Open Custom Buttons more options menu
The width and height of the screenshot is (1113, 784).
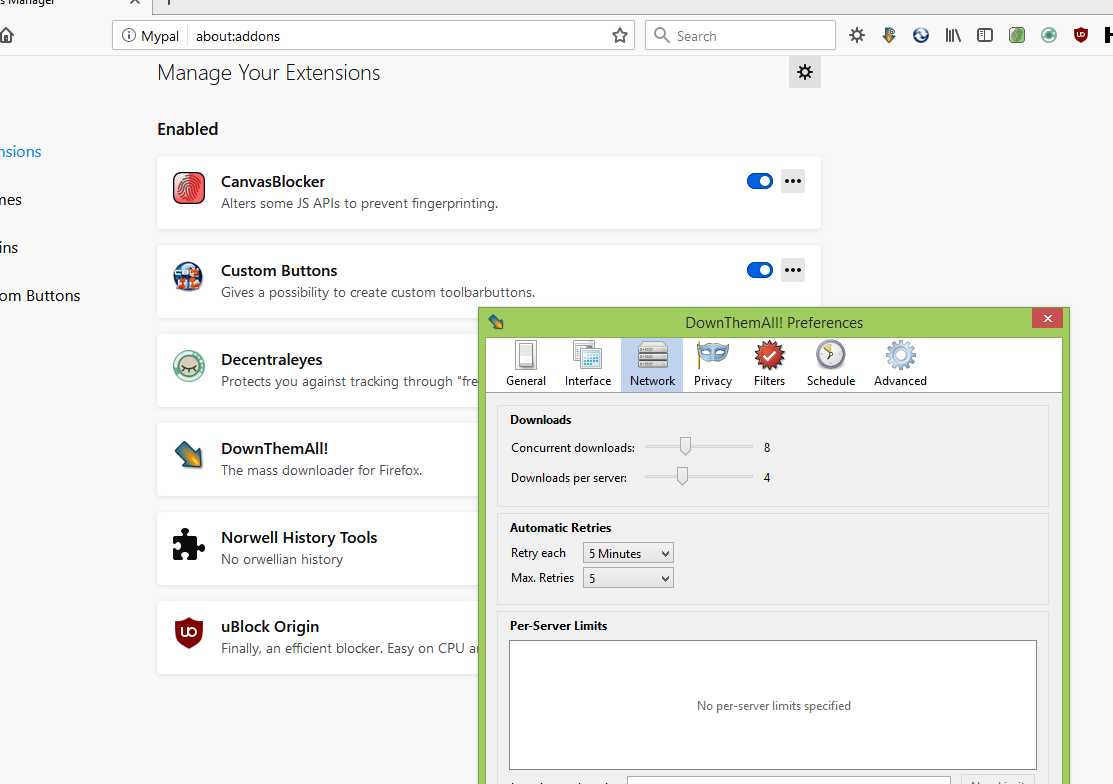pos(793,270)
